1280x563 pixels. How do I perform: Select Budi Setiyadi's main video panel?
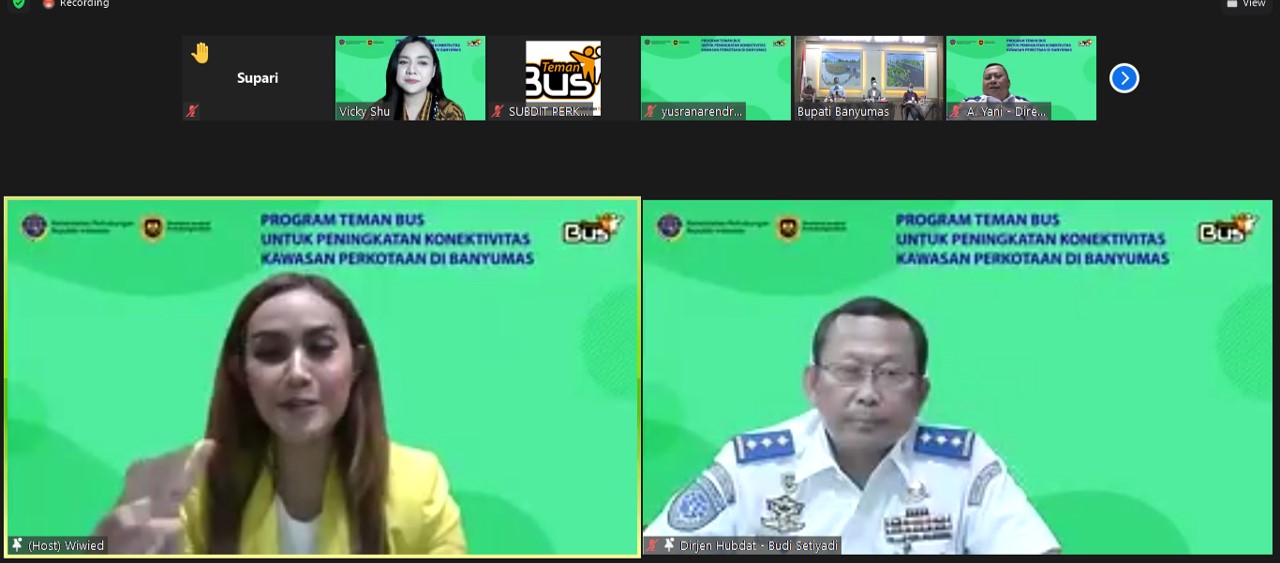point(958,377)
